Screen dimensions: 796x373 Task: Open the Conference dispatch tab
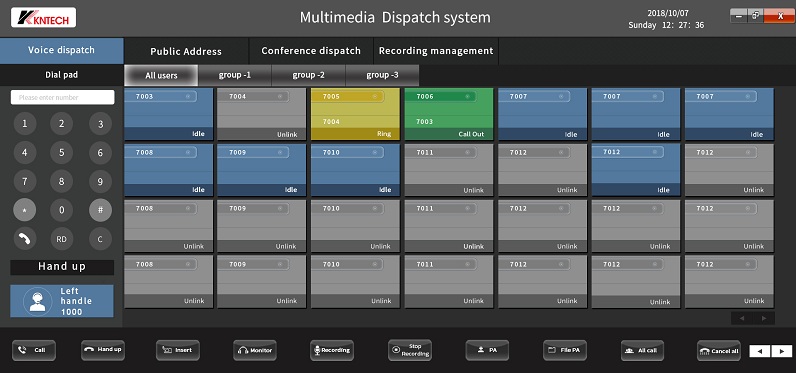click(x=311, y=51)
